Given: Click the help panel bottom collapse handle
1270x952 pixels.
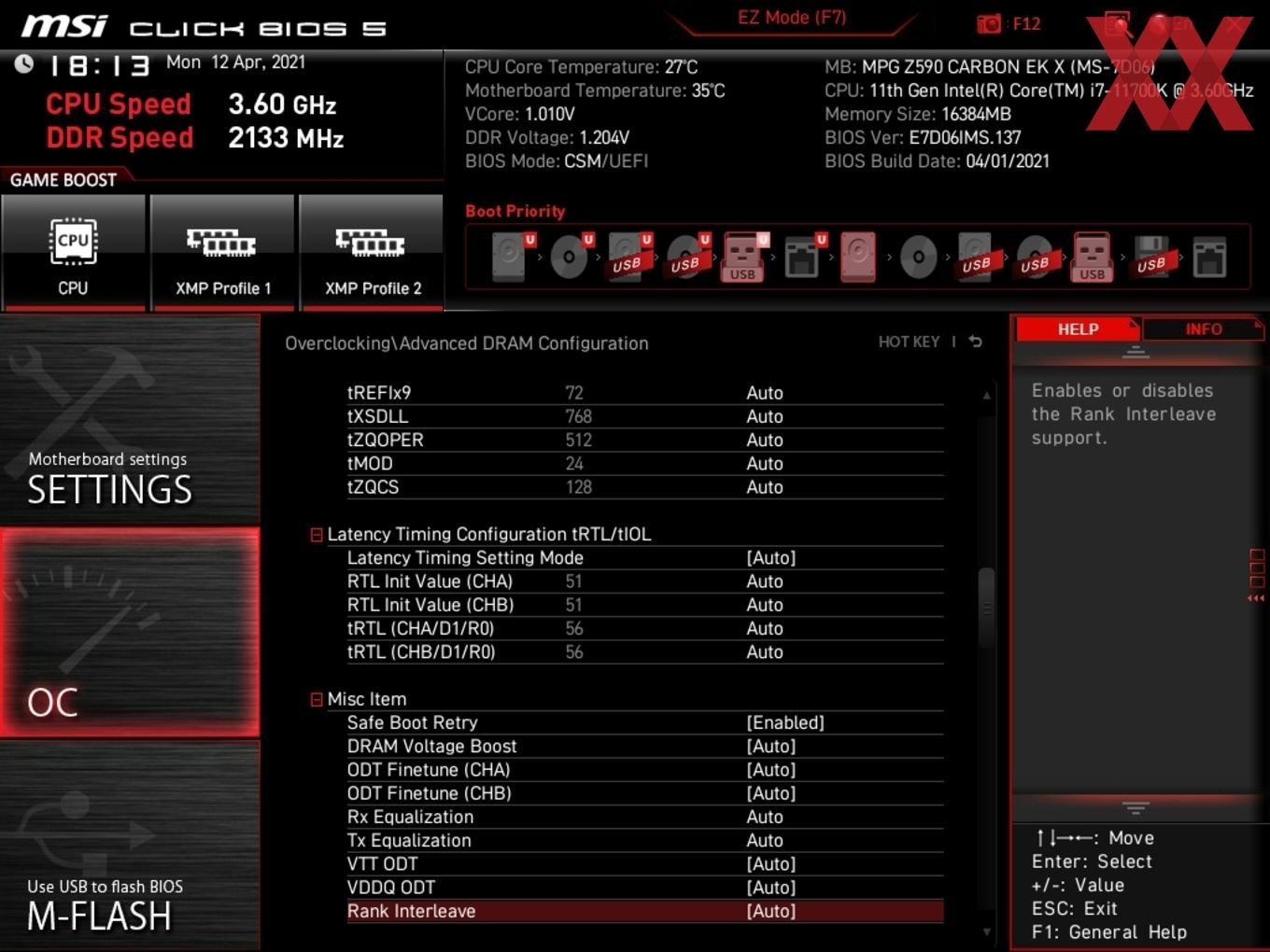Looking at the screenshot, I should (1136, 807).
